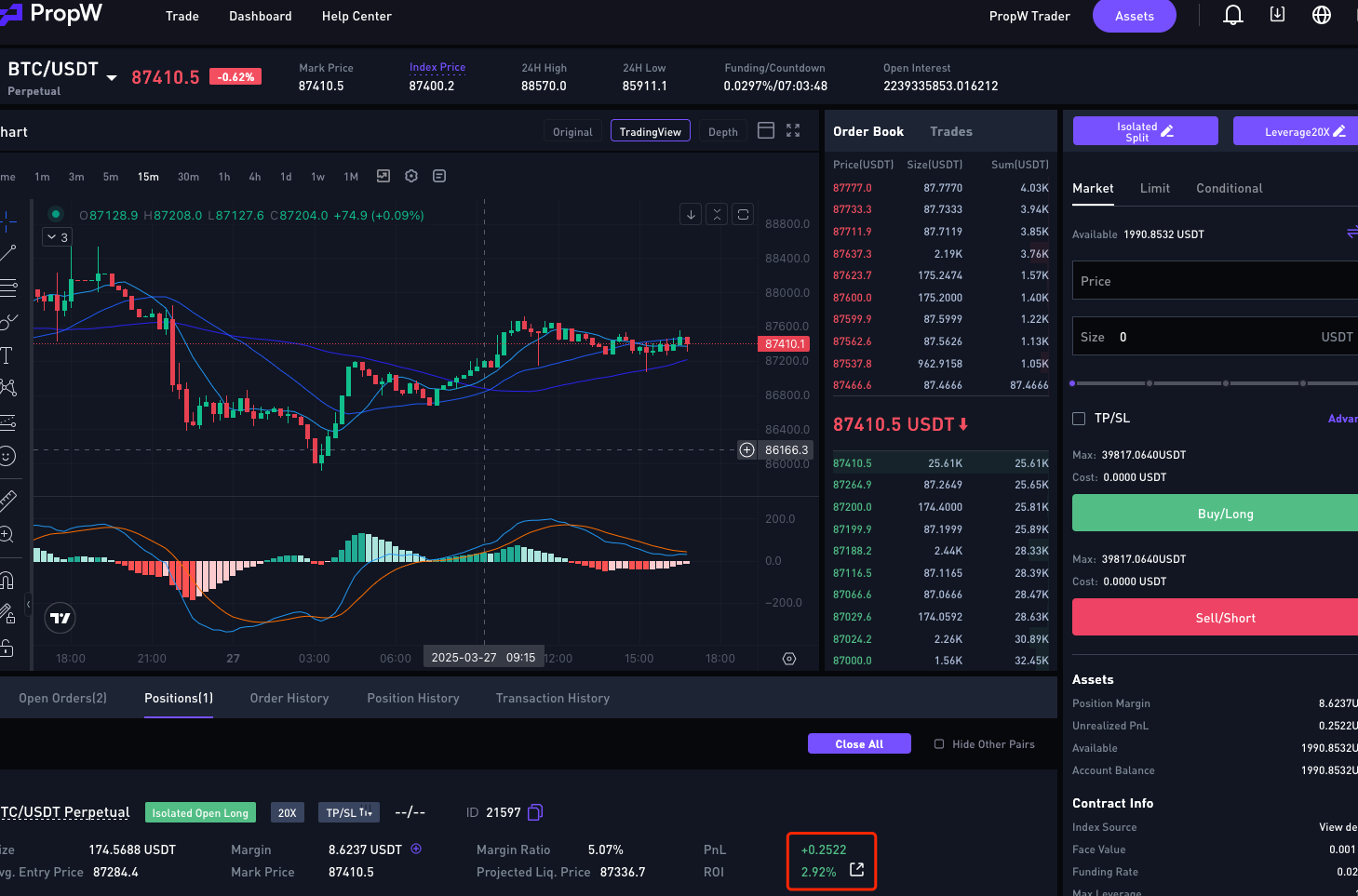This screenshot has height=896, width=1358.
Task: Expand the indicators legend showing 3
Action: 58,237
